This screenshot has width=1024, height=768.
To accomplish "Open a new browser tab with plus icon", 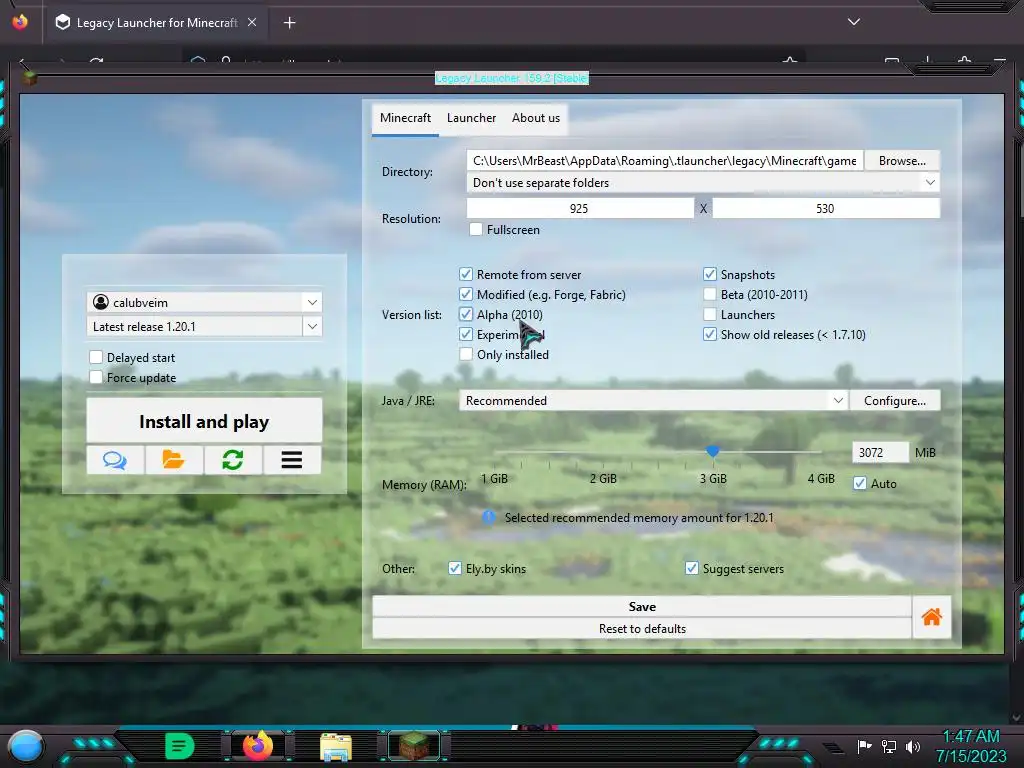I will 289,23.
